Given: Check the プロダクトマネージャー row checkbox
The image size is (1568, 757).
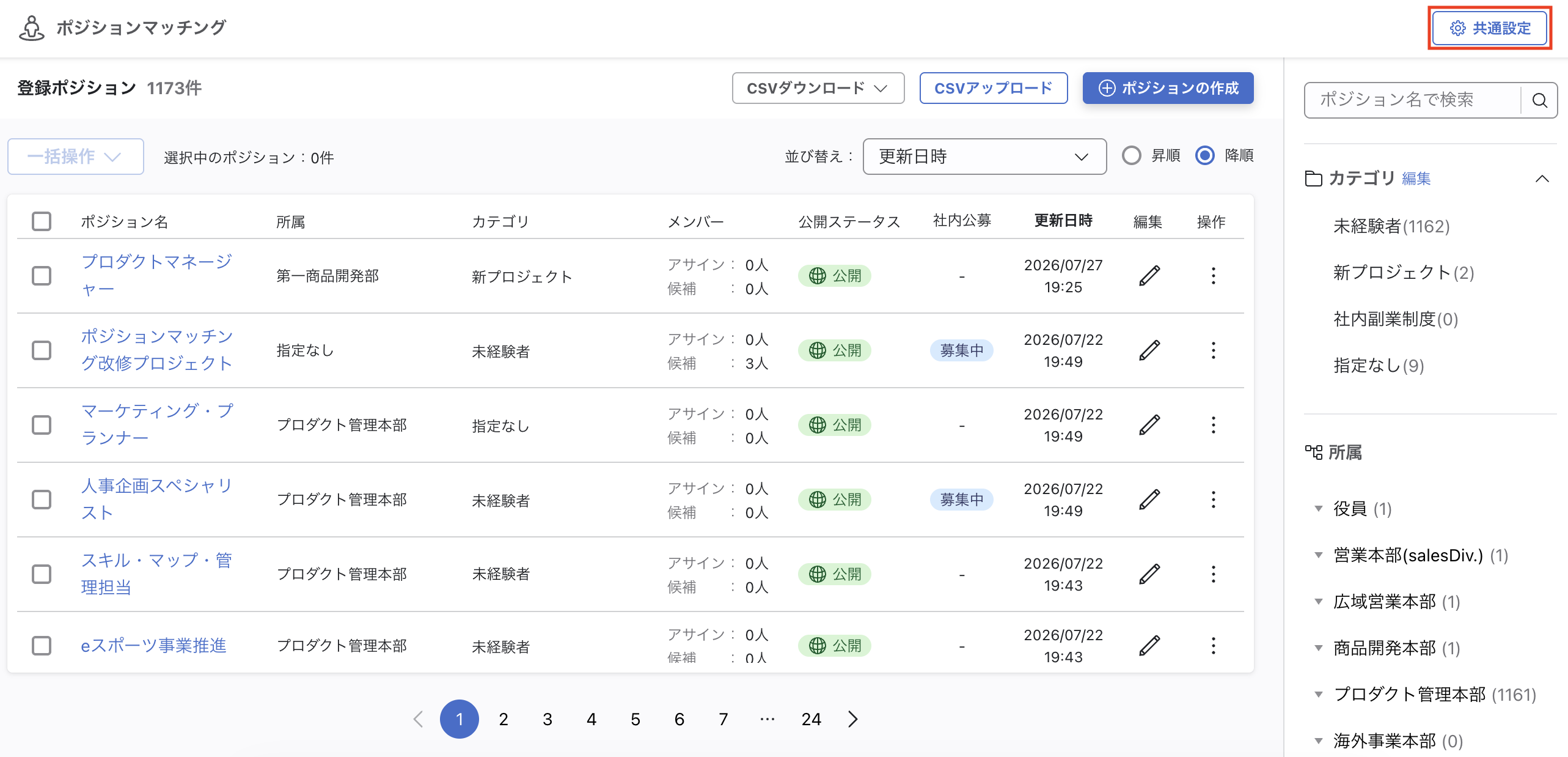Looking at the screenshot, I should point(42,276).
